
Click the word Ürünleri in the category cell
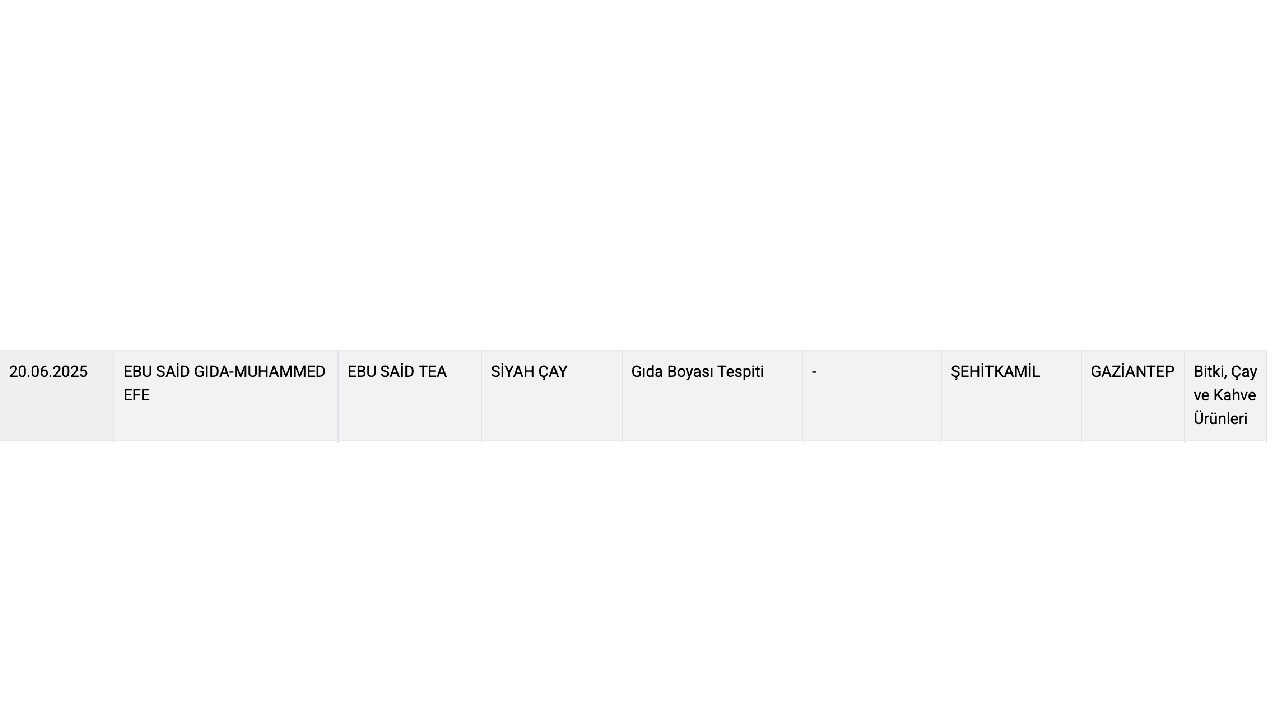point(1221,419)
